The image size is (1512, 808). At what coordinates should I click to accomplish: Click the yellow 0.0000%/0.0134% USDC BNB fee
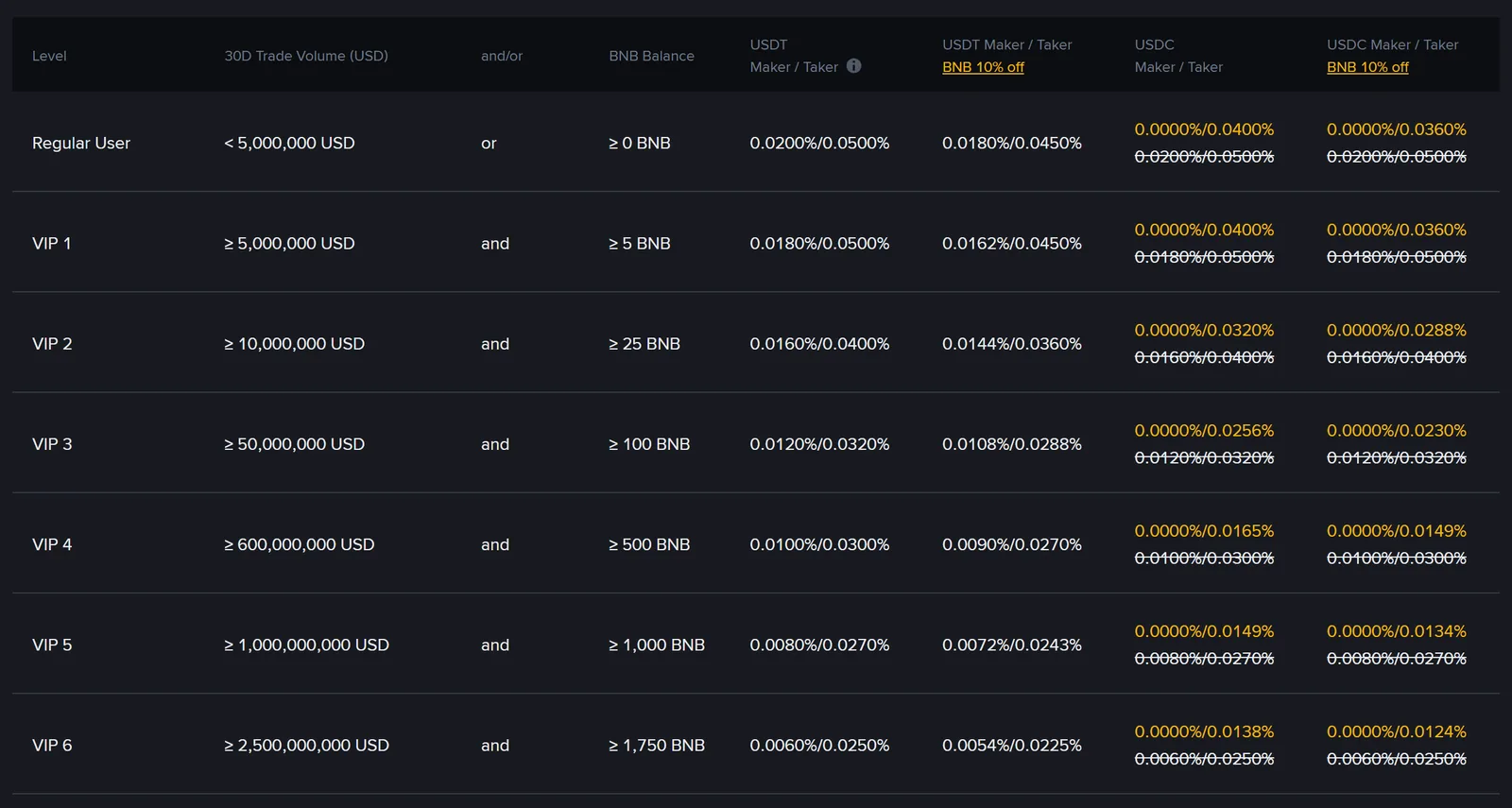[x=1397, y=631]
